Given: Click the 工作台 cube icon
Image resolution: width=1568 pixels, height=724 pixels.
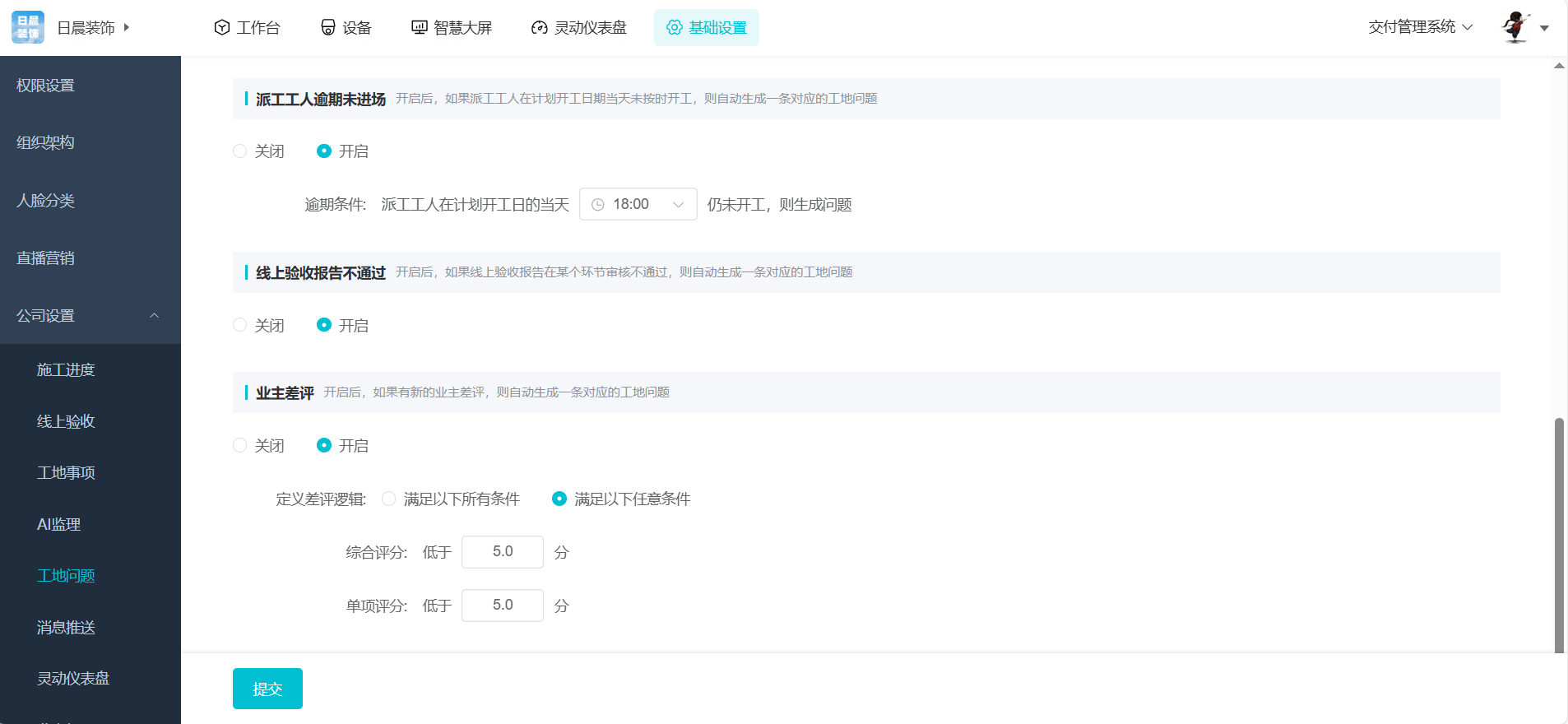Looking at the screenshot, I should (221, 27).
